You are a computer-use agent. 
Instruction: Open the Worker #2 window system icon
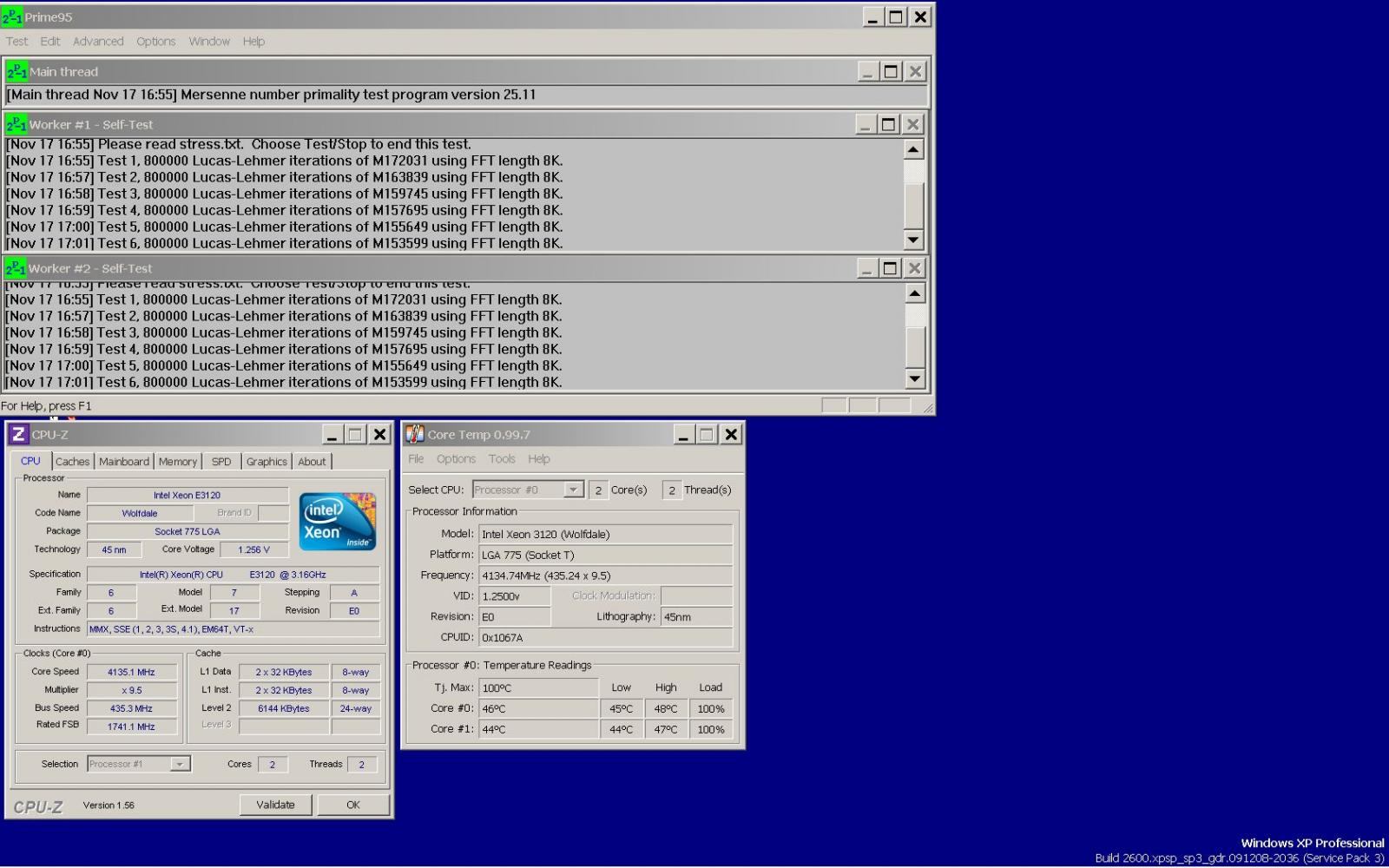16,268
